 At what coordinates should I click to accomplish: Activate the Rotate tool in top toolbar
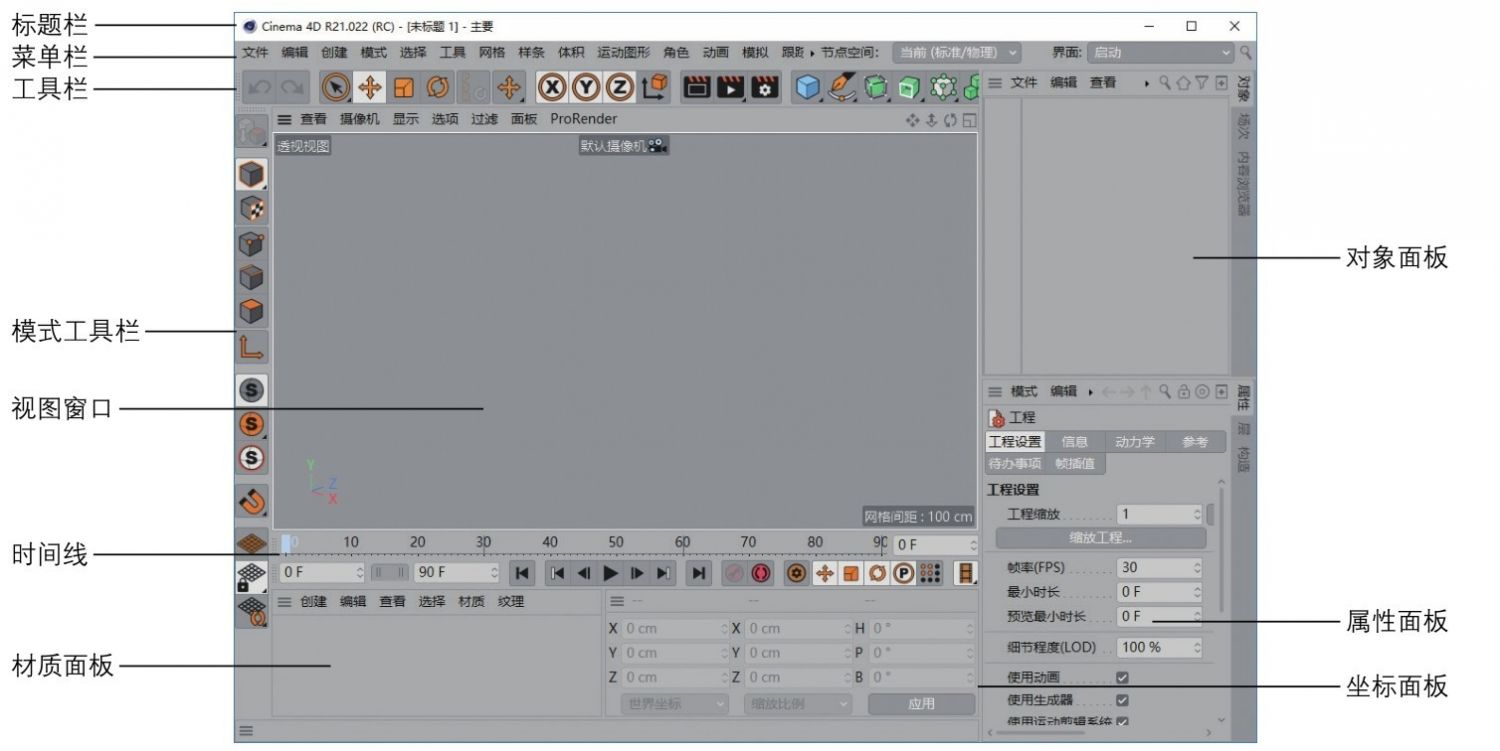438,88
